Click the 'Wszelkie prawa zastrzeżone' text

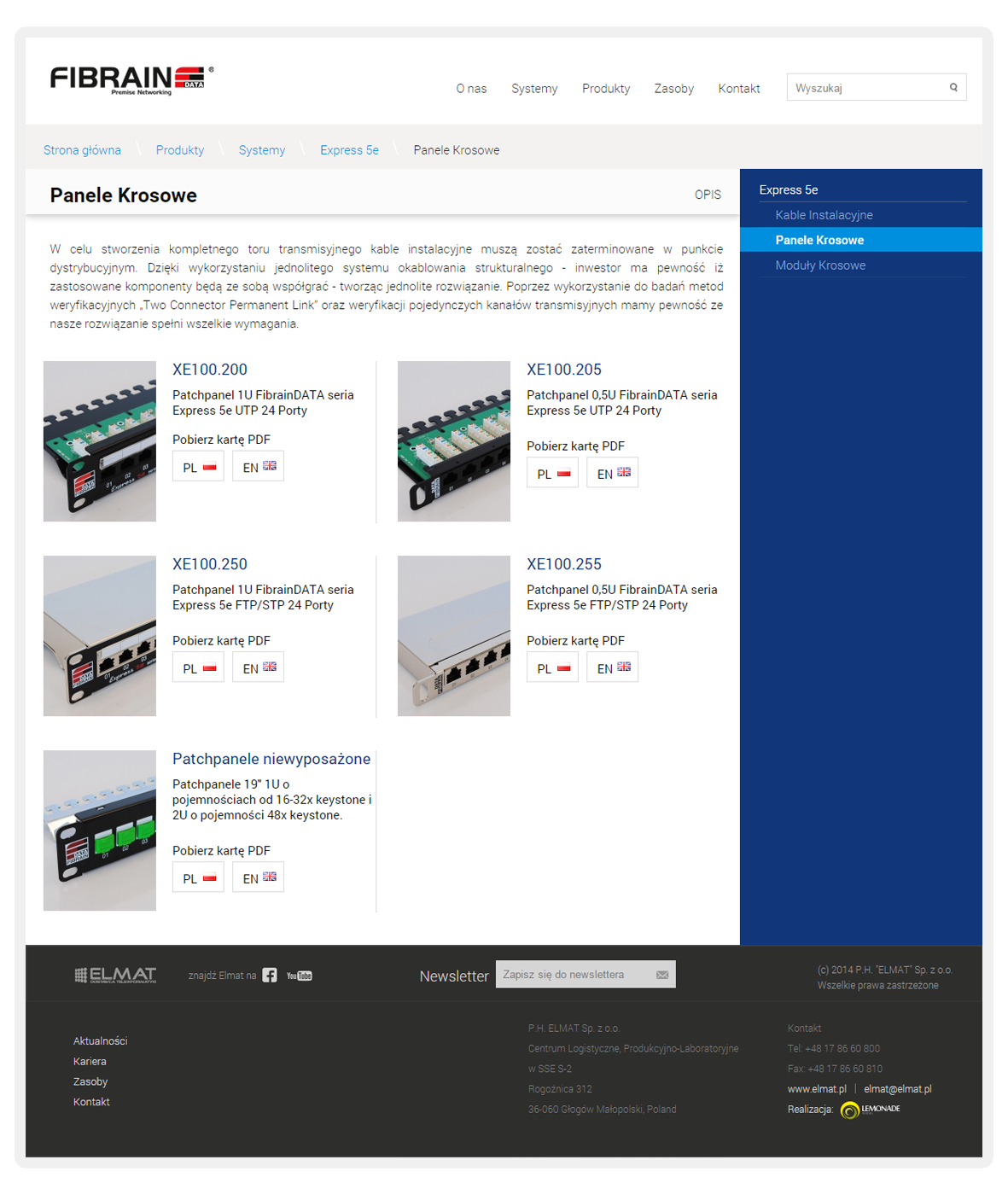click(x=878, y=986)
